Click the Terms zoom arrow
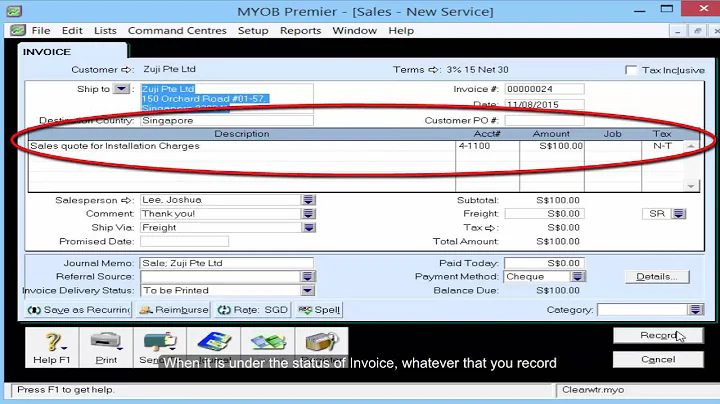Image resolution: width=720 pixels, height=404 pixels. coord(433,70)
